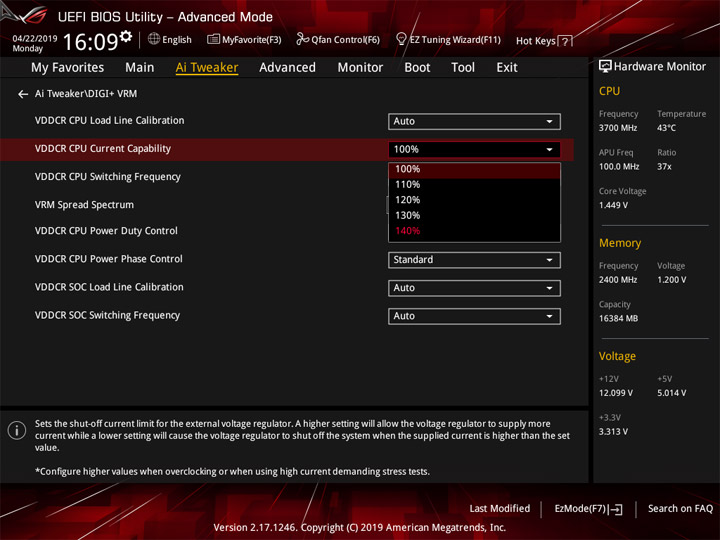Open VDDCR SOC Switching Frequency dropdown
The height and width of the screenshot is (540, 720).
[x=474, y=316]
